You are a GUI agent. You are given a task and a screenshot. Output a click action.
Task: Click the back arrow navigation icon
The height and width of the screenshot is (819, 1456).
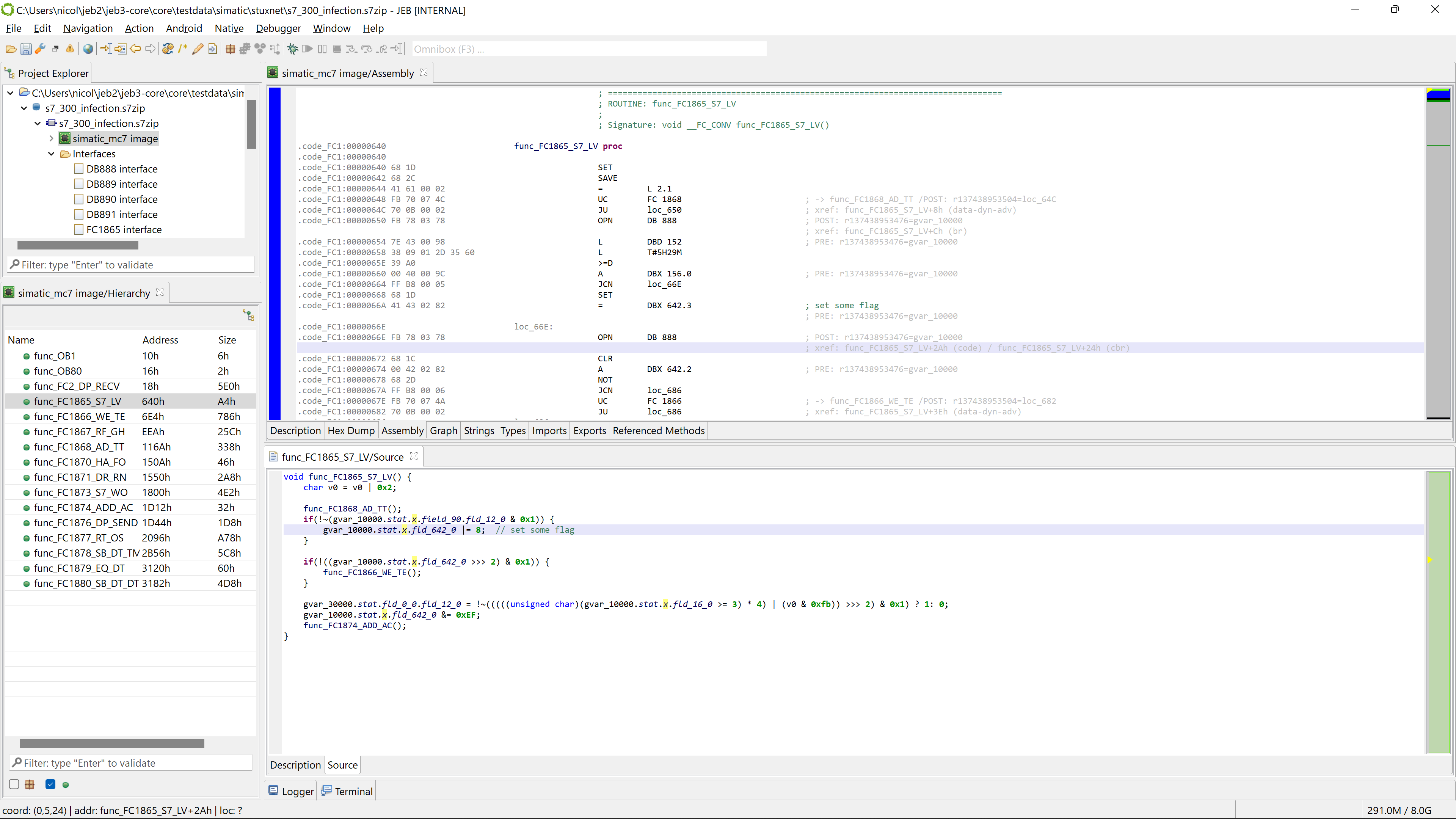click(135, 49)
